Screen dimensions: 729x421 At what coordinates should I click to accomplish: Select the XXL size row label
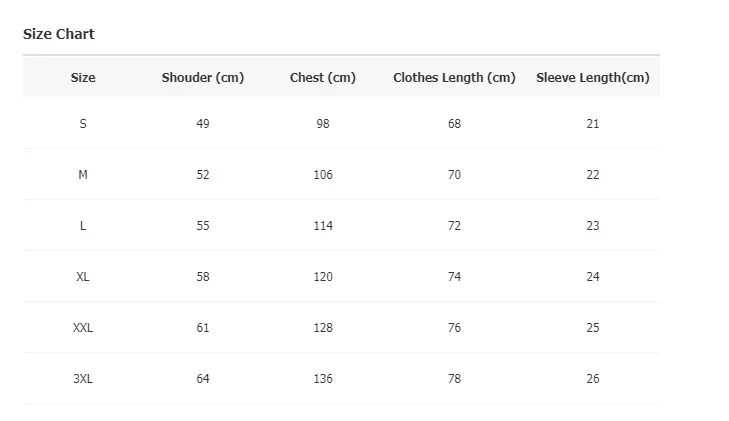pyautogui.click(x=83, y=328)
